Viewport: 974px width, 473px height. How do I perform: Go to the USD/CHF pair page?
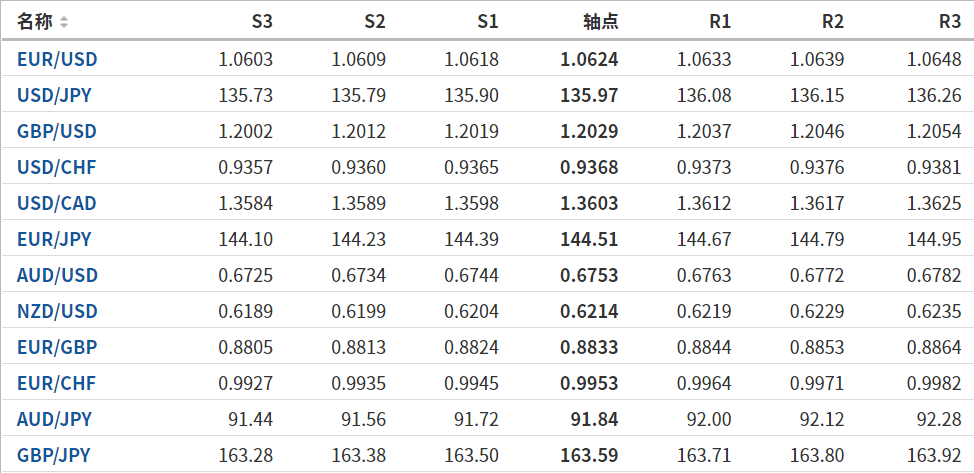point(57,167)
